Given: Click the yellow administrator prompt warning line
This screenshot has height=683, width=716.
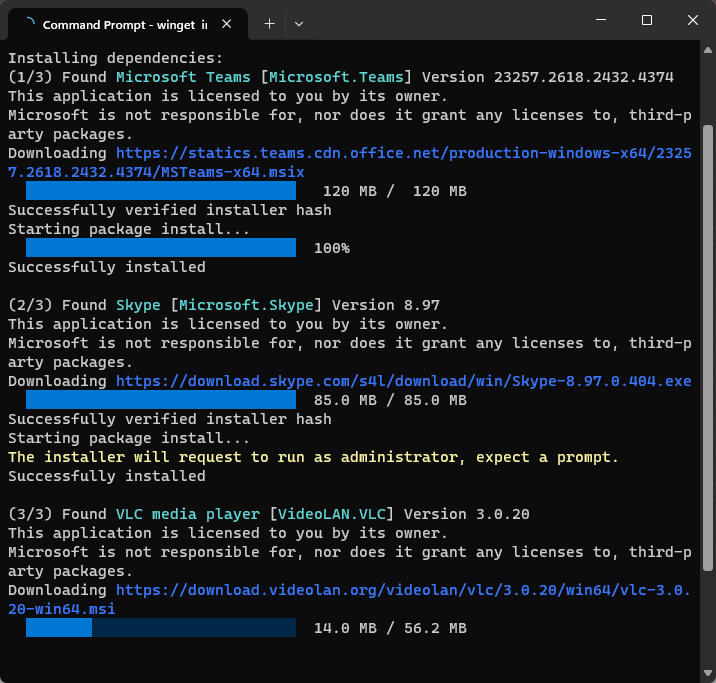Looking at the screenshot, I should click(x=313, y=457).
